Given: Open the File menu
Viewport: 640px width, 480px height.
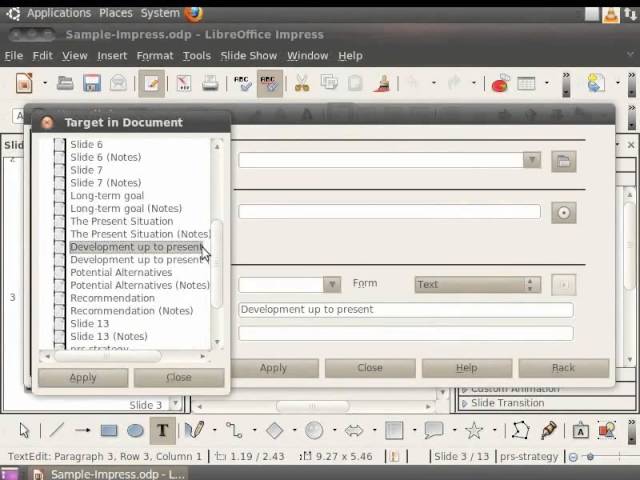Looking at the screenshot, I should click(13, 56).
